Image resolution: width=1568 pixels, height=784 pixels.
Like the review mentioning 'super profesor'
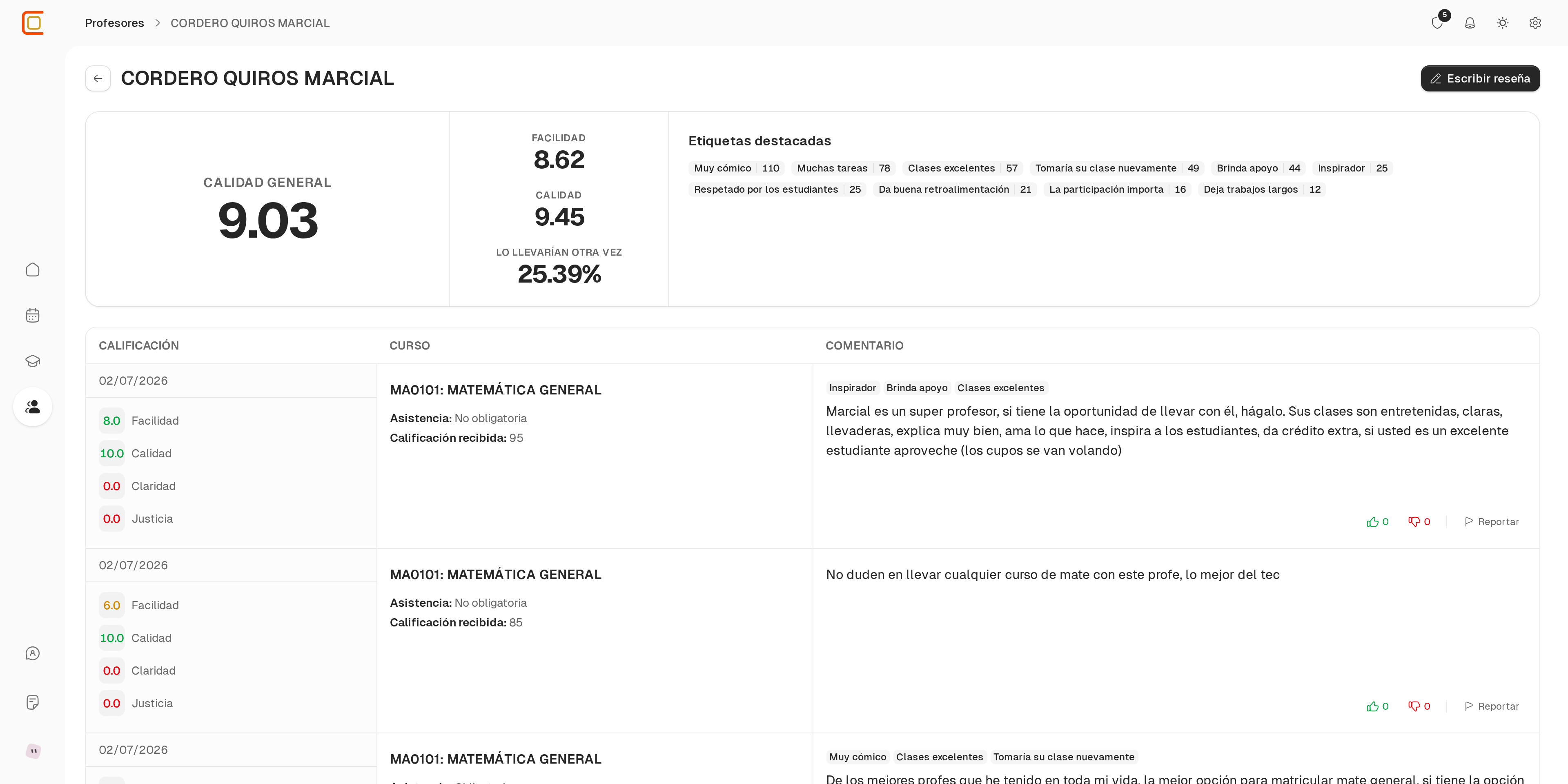click(x=1377, y=522)
